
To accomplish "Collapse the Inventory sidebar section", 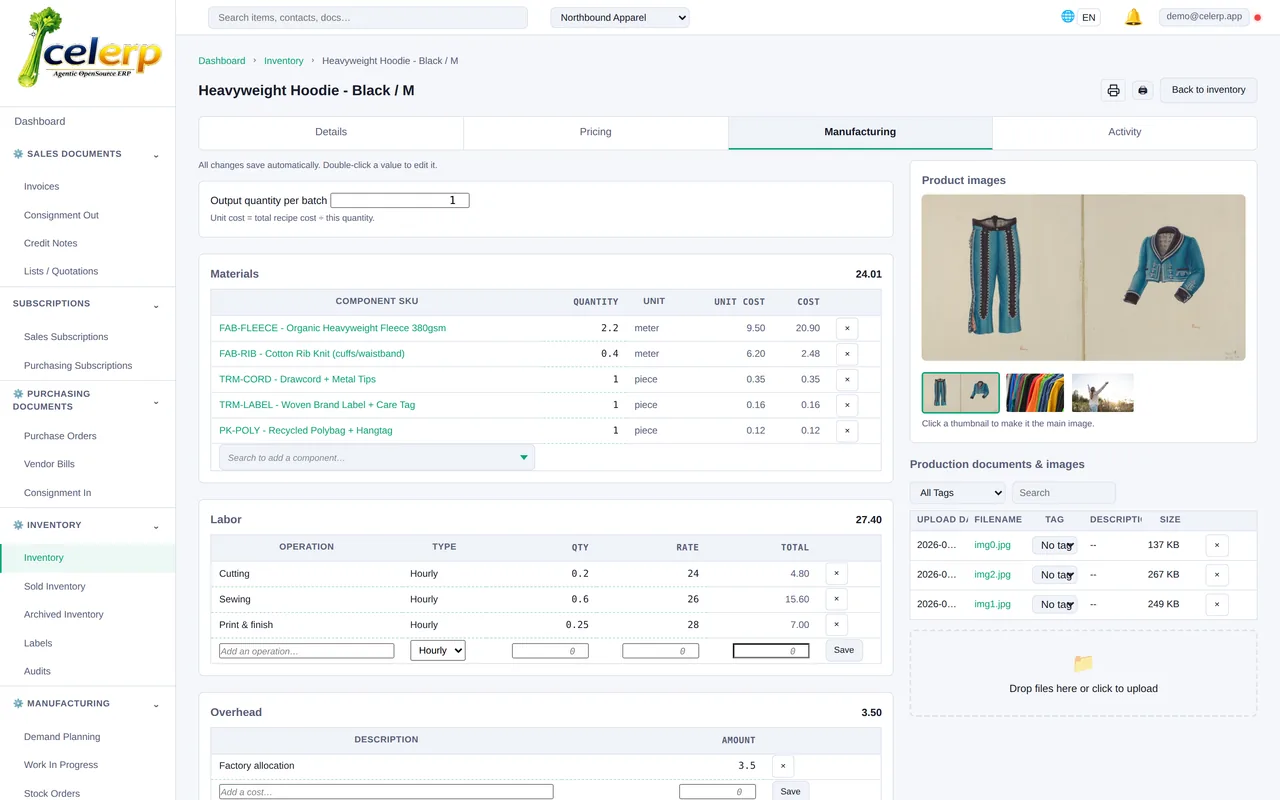I will point(155,526).
